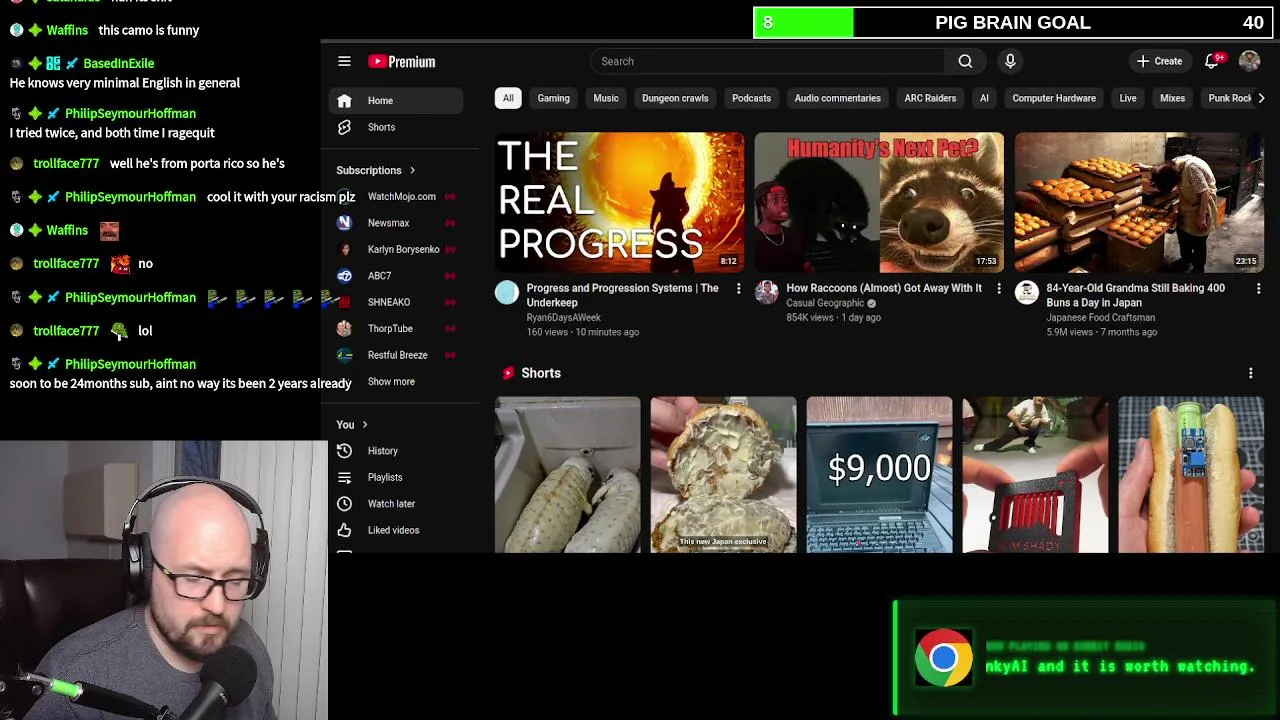Select the Audio commentaries chip
Screen dimensions: 1280x720
click(837, 98)
